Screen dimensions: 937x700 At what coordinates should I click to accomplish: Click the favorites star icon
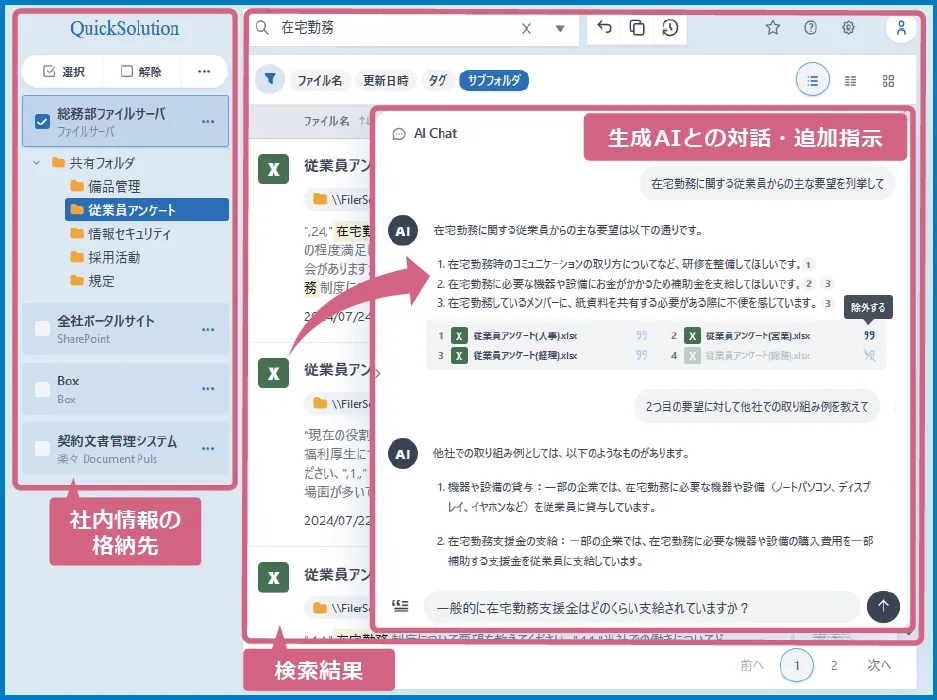(773, 27)
